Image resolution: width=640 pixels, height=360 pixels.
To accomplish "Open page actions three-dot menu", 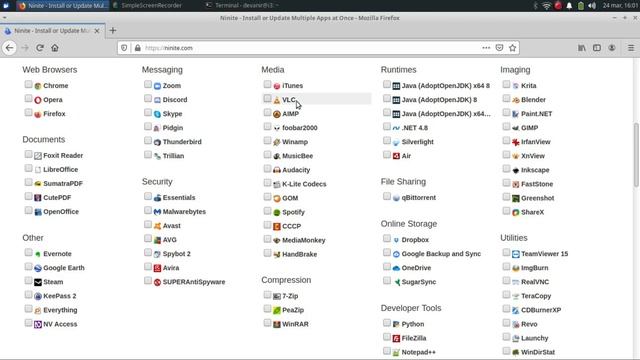I will tap(486, 48).
